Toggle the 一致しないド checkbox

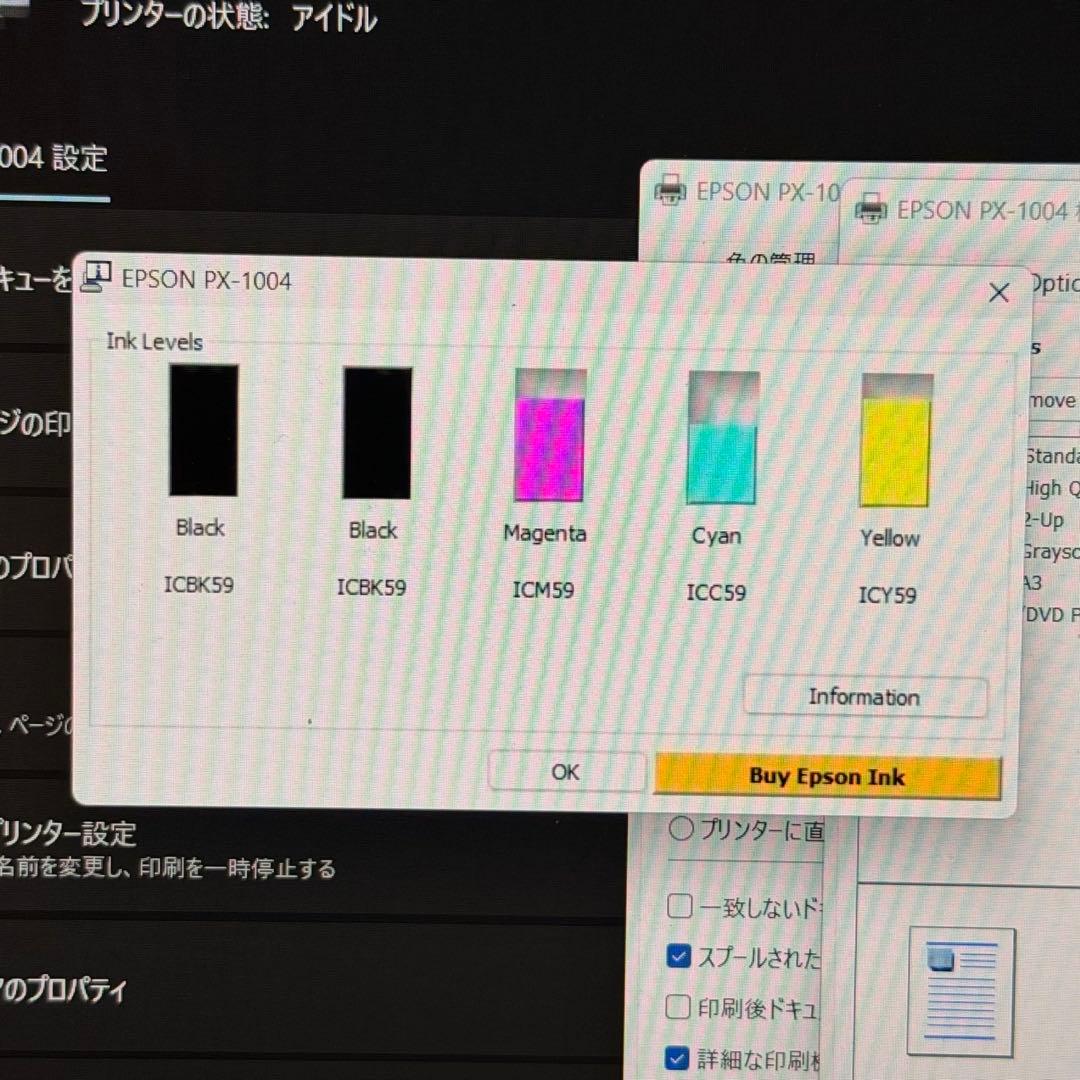[x=680, y=906]
